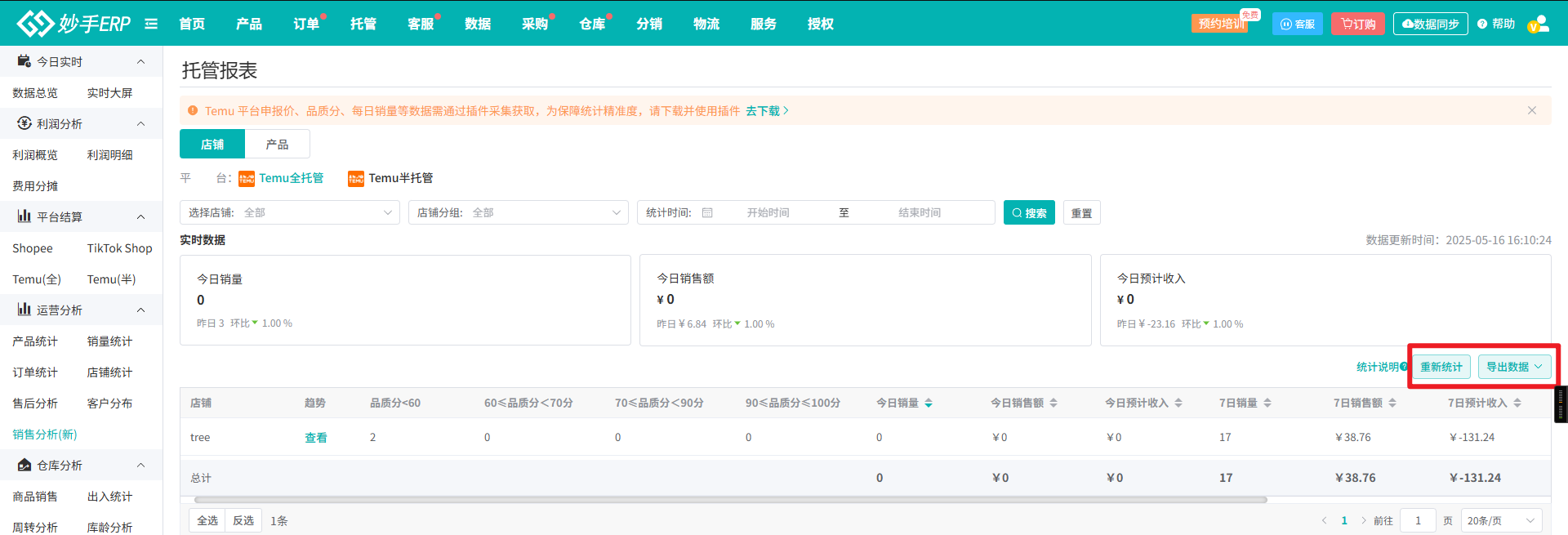Click the dark floating side handle
Screen dimensions: 1568x535
[1561, 403]
